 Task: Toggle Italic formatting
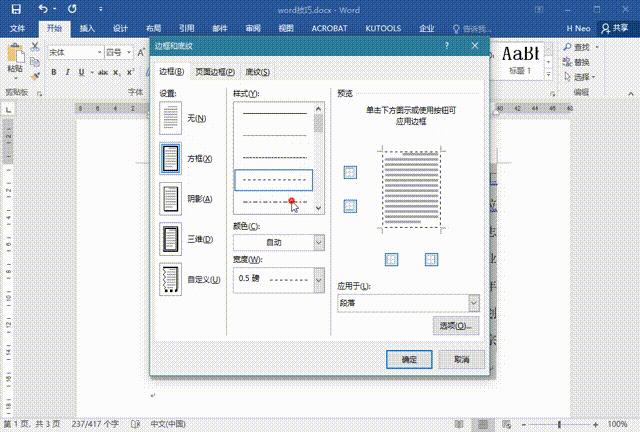(67, 72)
